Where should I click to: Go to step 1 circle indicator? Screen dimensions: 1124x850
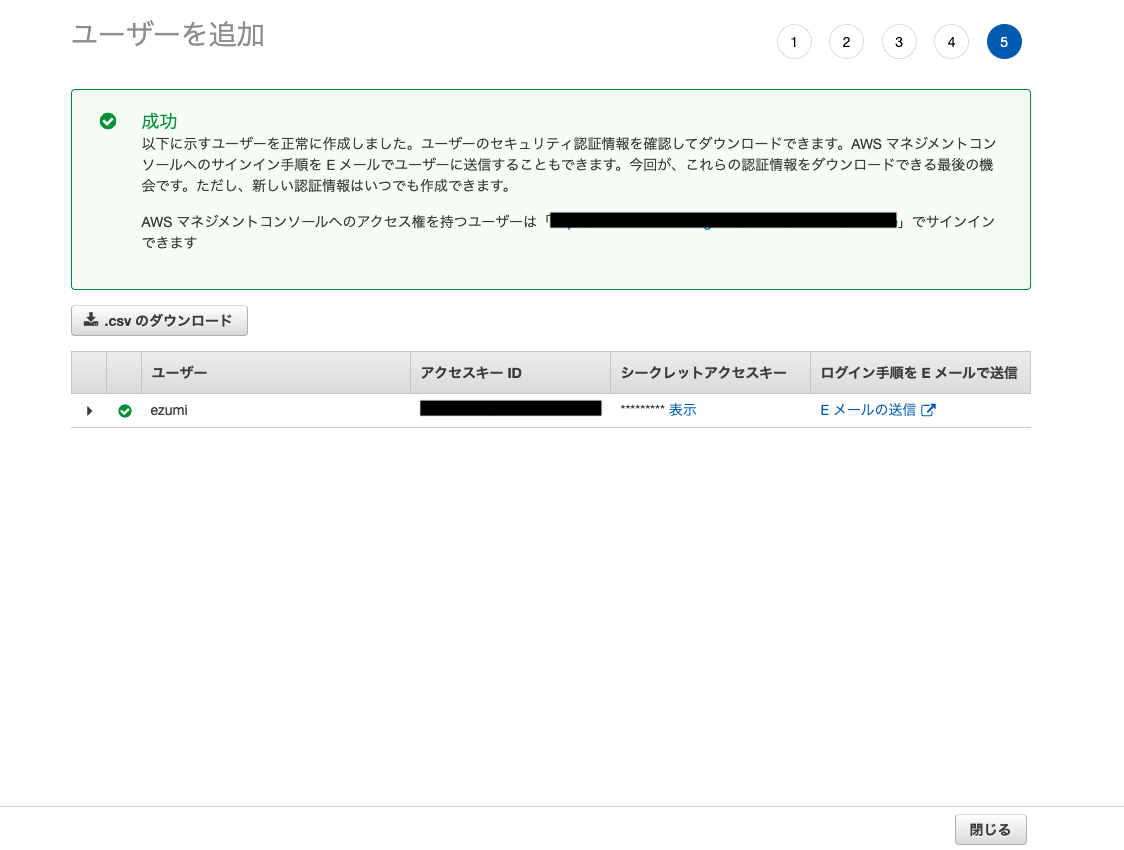click(x=794, y=42)
